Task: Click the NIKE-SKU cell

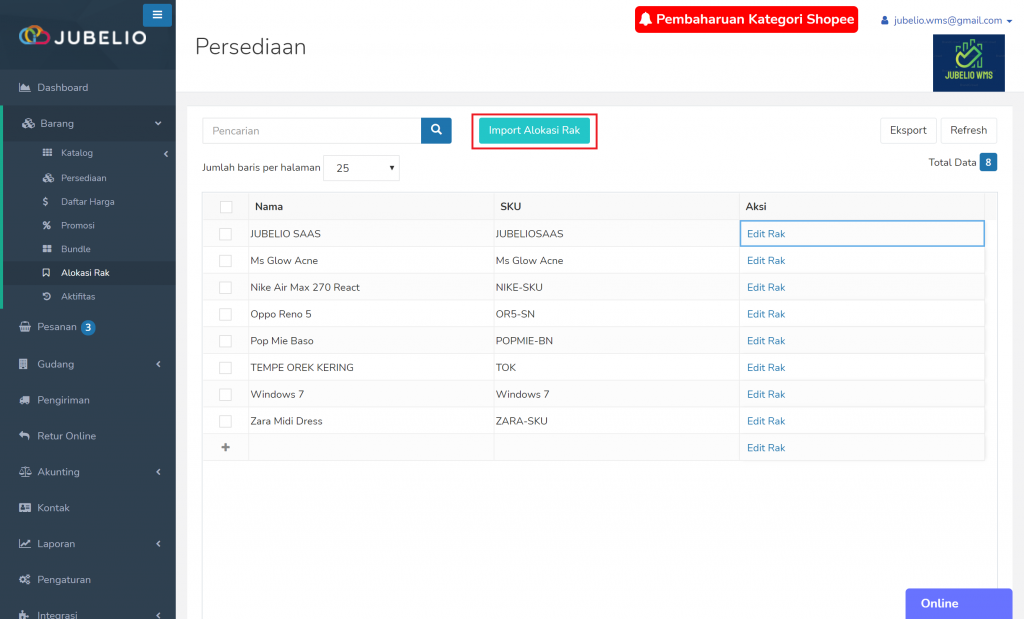Action: 616,287
